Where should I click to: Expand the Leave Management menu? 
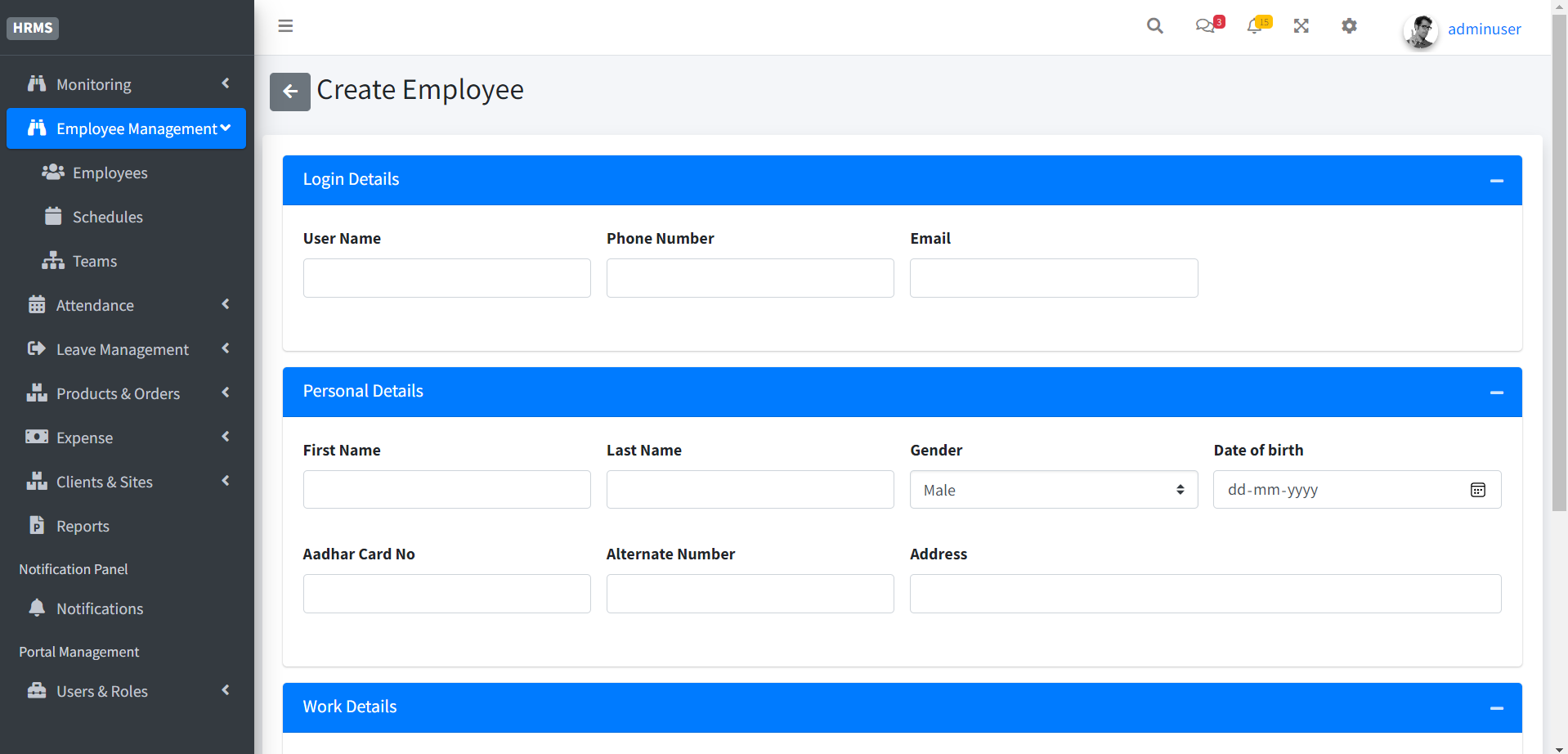122,349
